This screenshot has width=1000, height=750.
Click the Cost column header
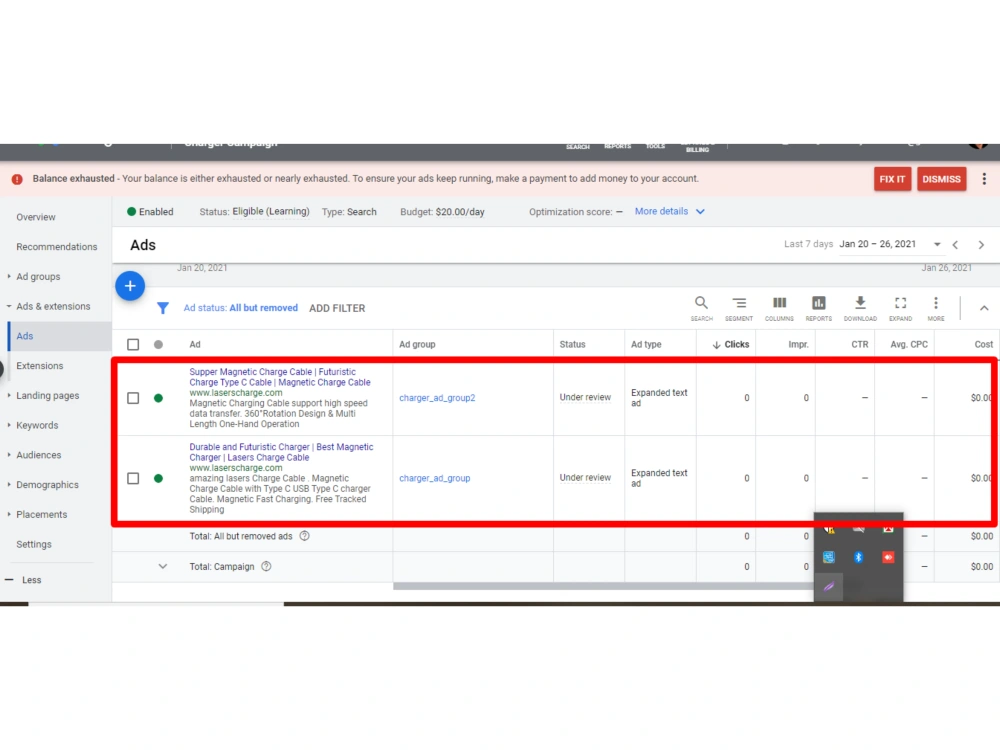point(983,344)
